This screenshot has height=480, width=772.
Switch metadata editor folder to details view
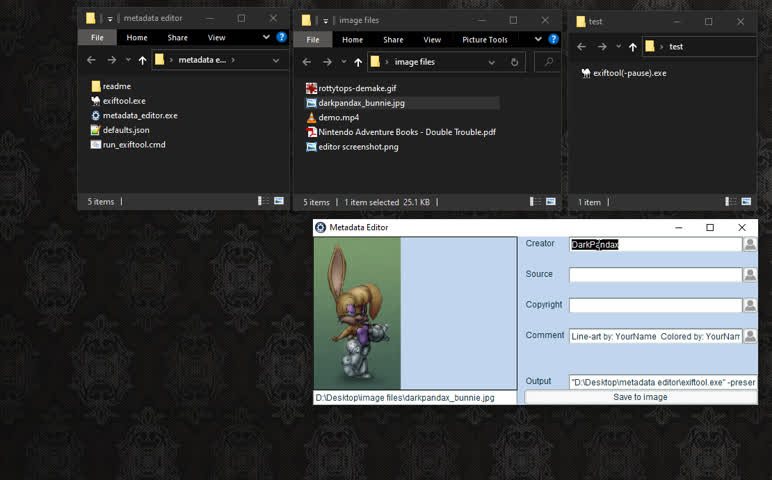point(263,201)
